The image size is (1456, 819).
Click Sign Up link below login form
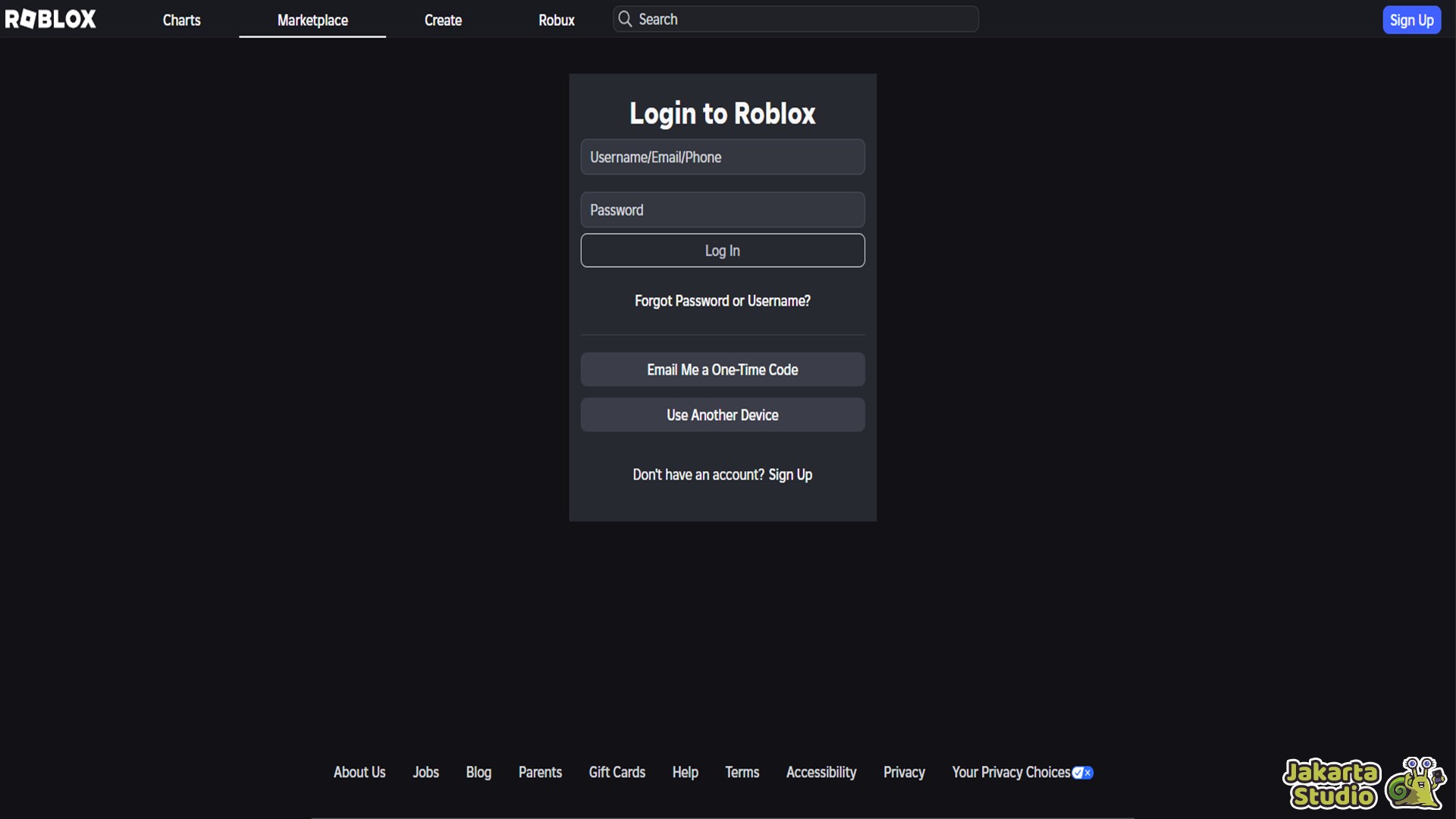coord(790,475)
